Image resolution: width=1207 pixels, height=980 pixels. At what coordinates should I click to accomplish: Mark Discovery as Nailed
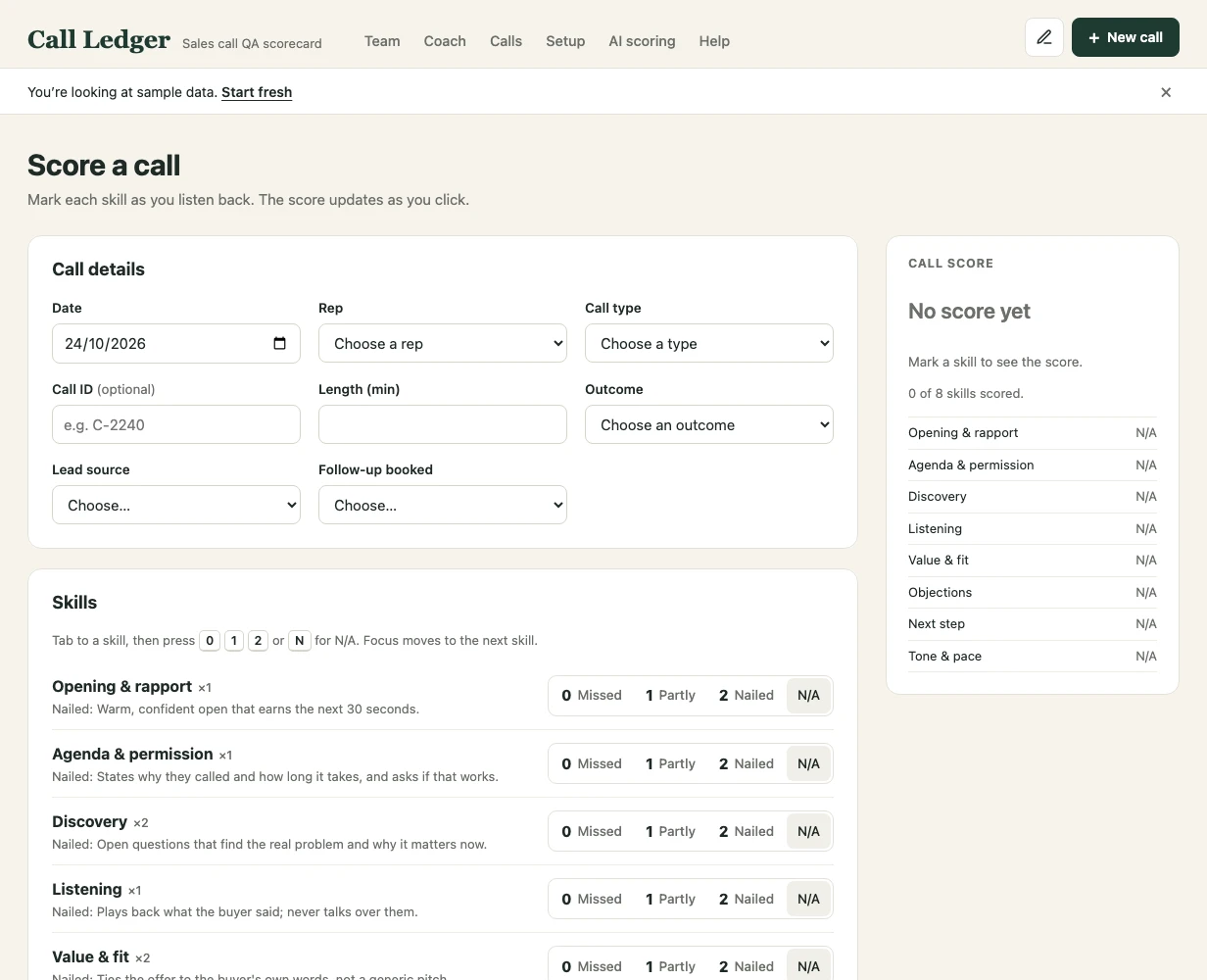pos(747,831)
